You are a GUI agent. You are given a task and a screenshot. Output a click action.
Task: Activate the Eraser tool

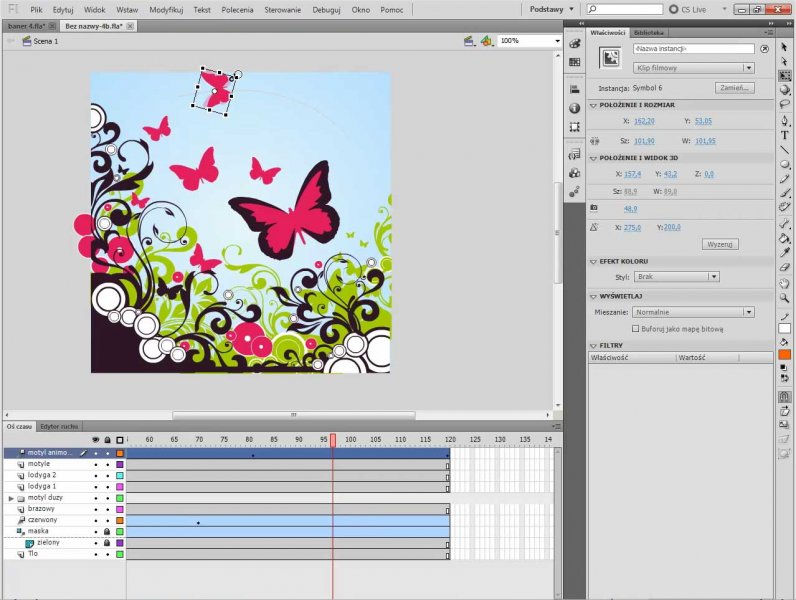[x=785, y=267]
